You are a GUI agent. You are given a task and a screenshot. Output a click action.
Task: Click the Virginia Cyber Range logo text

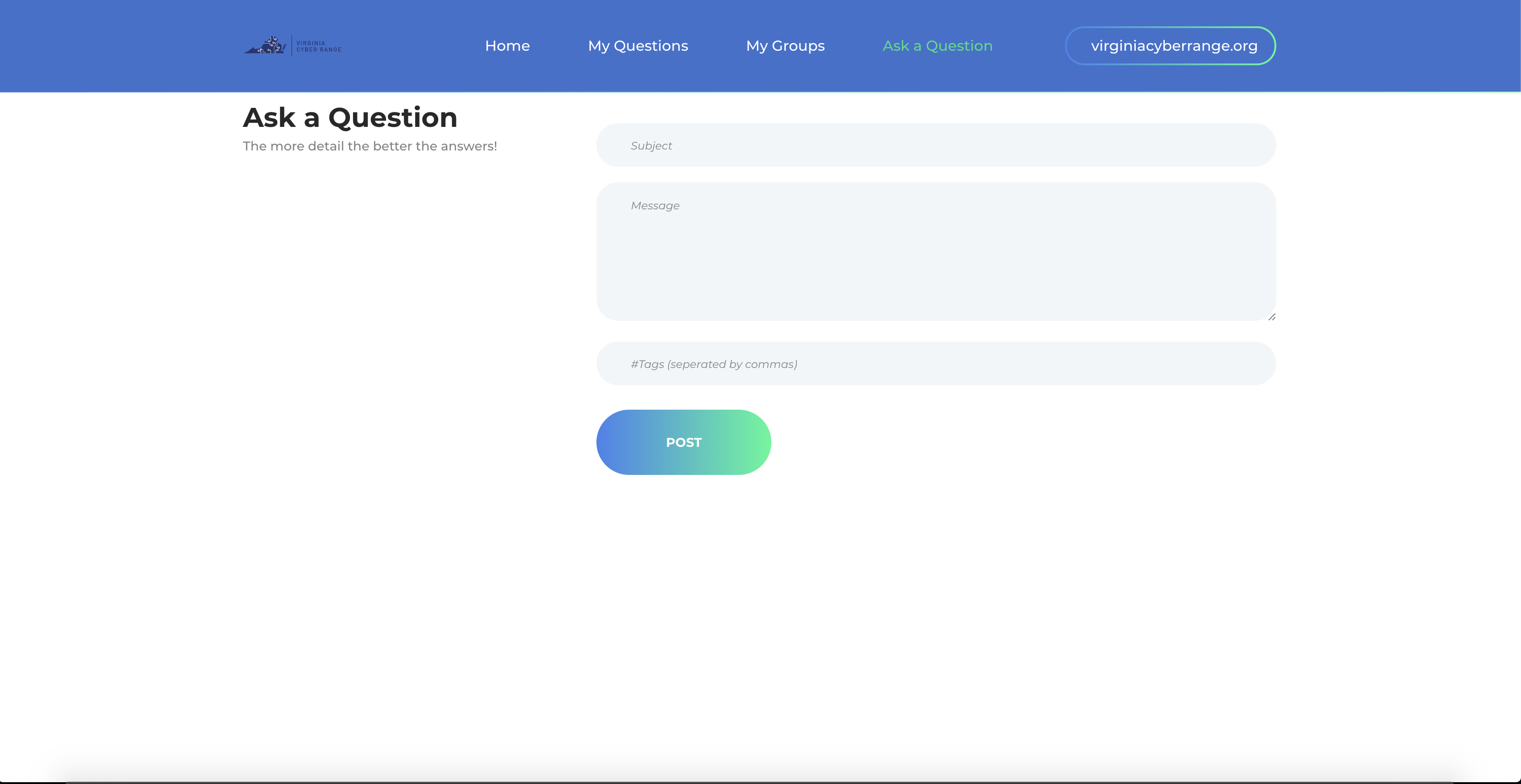(x=318, y=46)
